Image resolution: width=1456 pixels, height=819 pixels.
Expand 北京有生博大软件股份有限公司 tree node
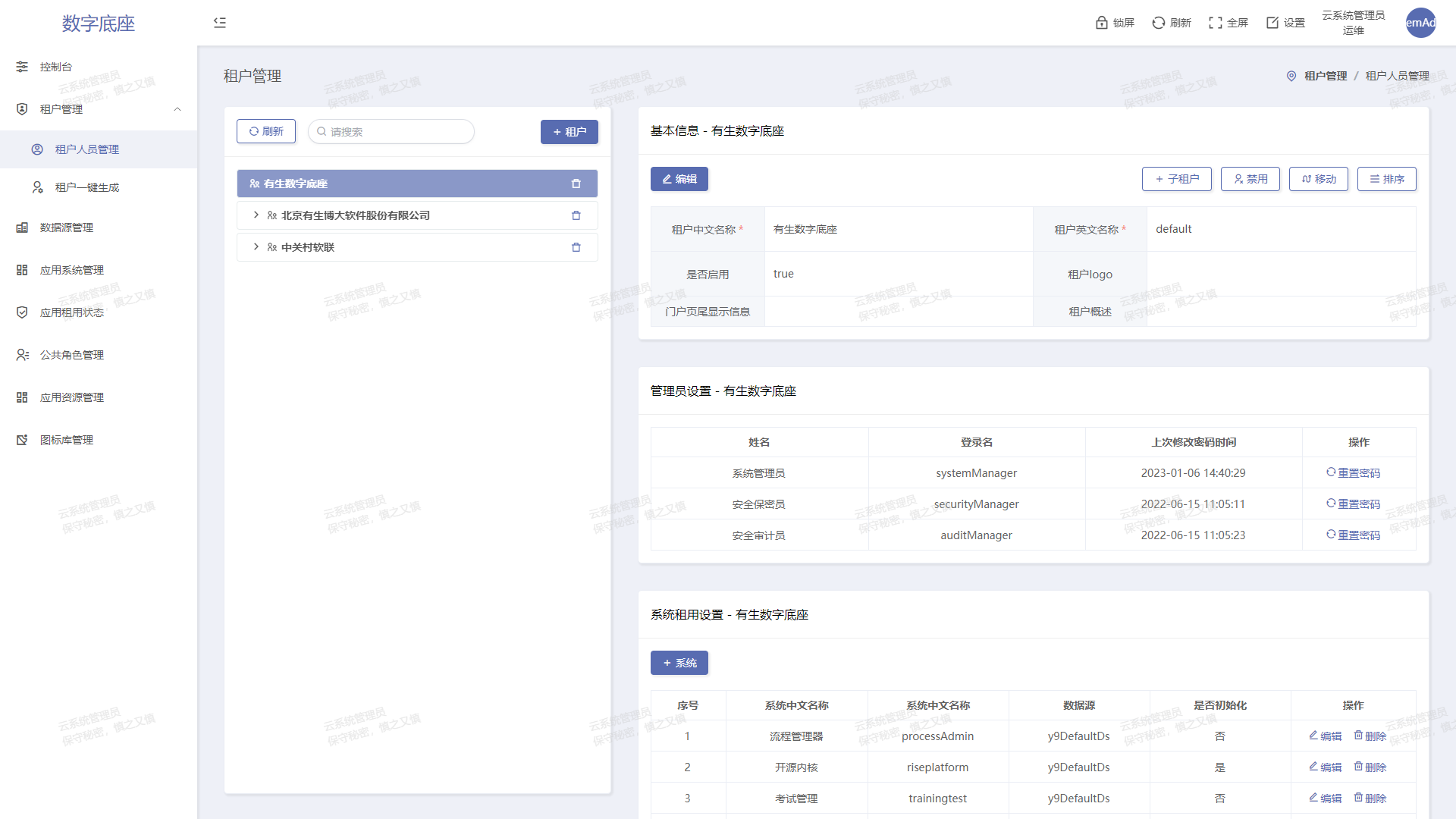point(256,215)
